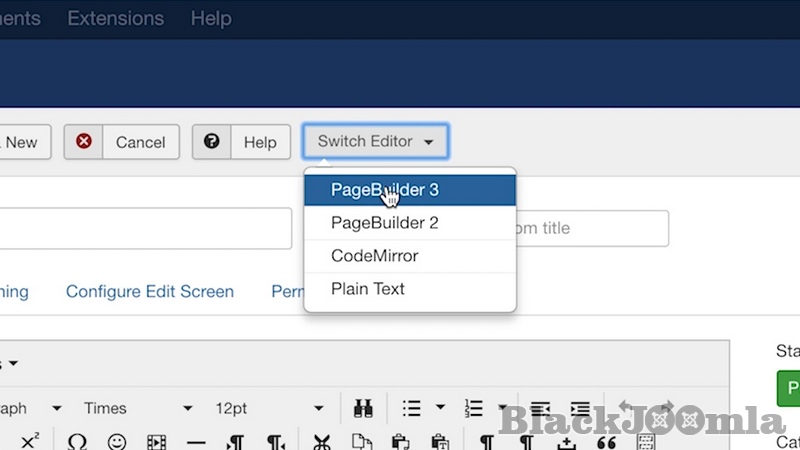The width and height of the screenshot is (800, 450).
Task: Click the find and replace binoculars icon
Action: click(362, 408)
